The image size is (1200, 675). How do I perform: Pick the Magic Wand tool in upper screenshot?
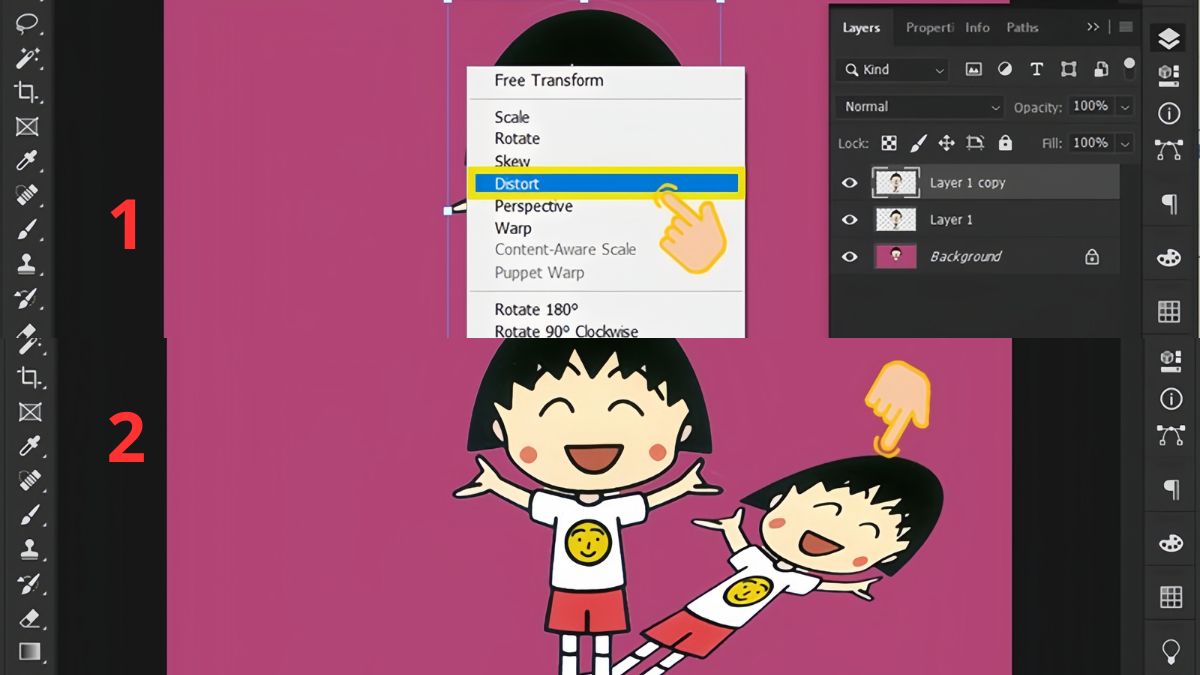[x=27, y=58]
